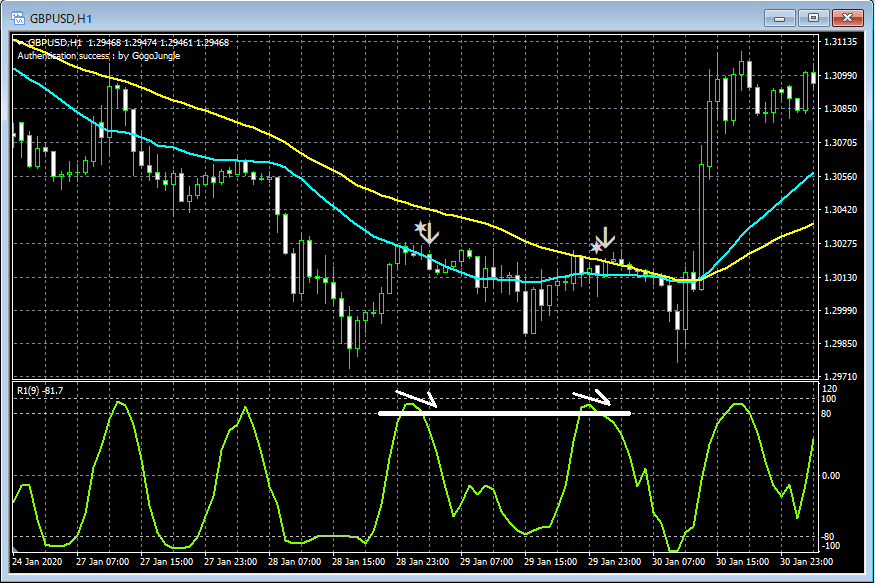Click the restore icon of the chart window

pyautogui.click(x=813, y=17)
